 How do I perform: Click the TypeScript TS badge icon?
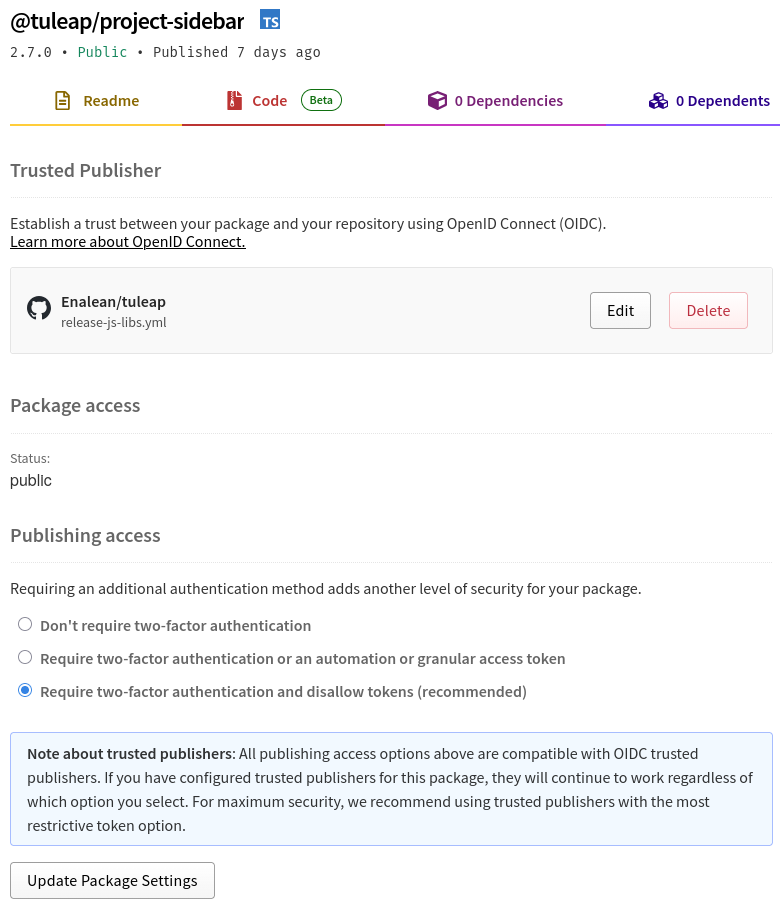[270, 20]
